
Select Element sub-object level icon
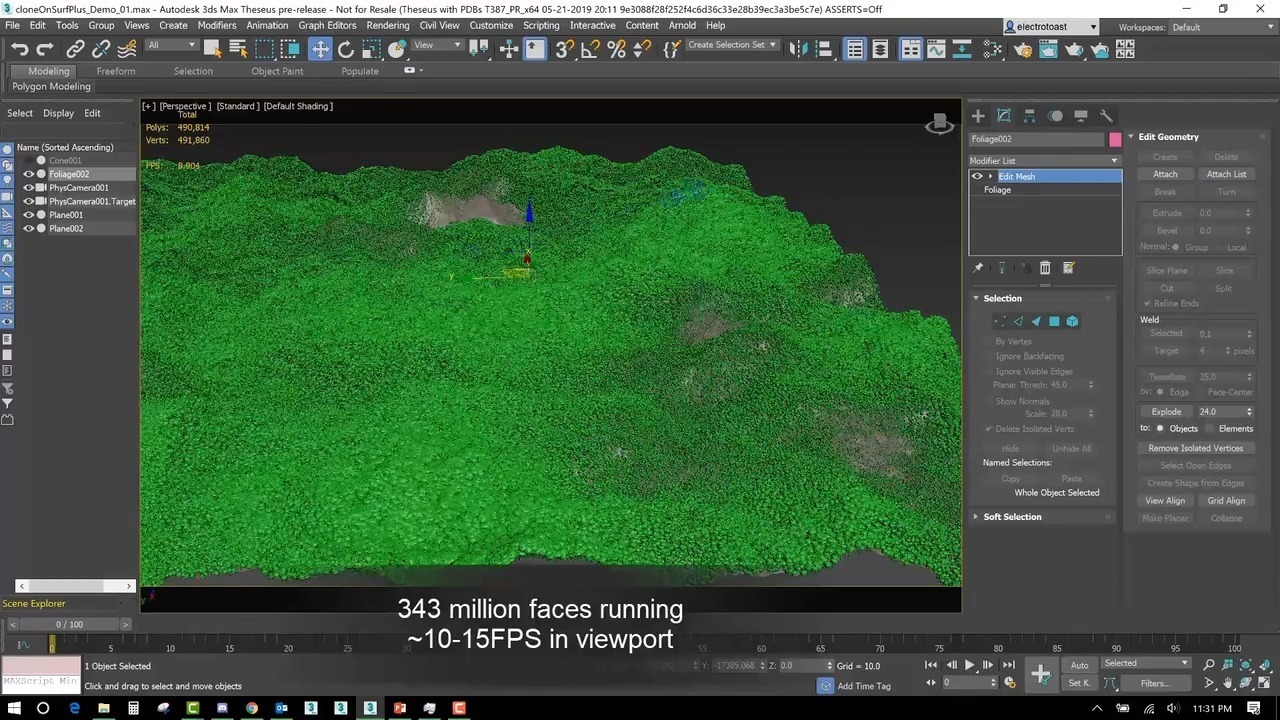click(x=1072, y=321)
